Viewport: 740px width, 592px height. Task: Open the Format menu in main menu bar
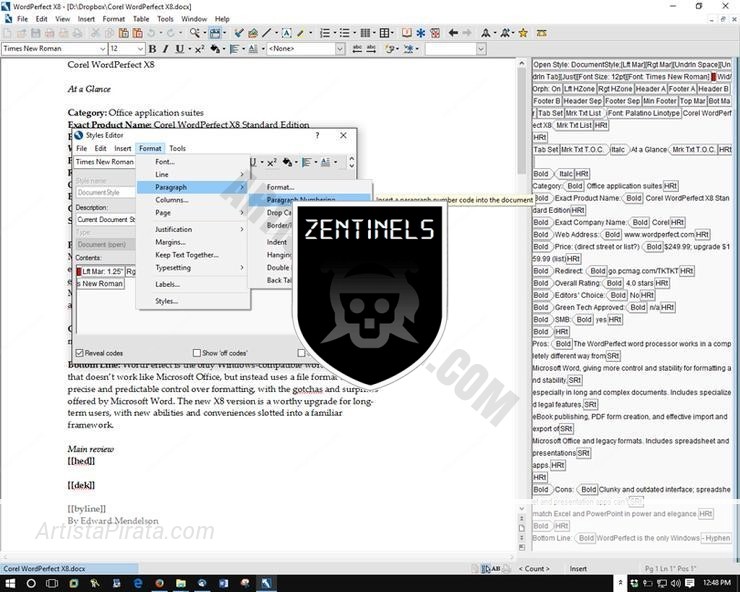(x=114, y=19)
